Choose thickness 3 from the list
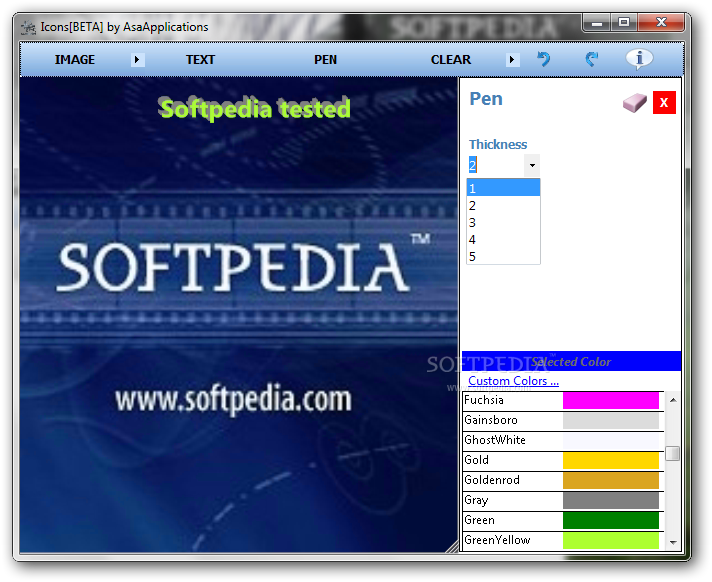712x582 pixels. coord(503,222)
